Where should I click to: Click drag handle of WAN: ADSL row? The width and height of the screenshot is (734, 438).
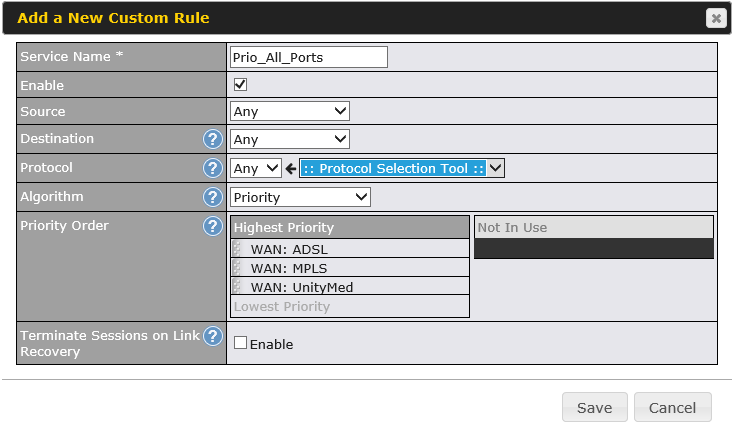point(237,248)
